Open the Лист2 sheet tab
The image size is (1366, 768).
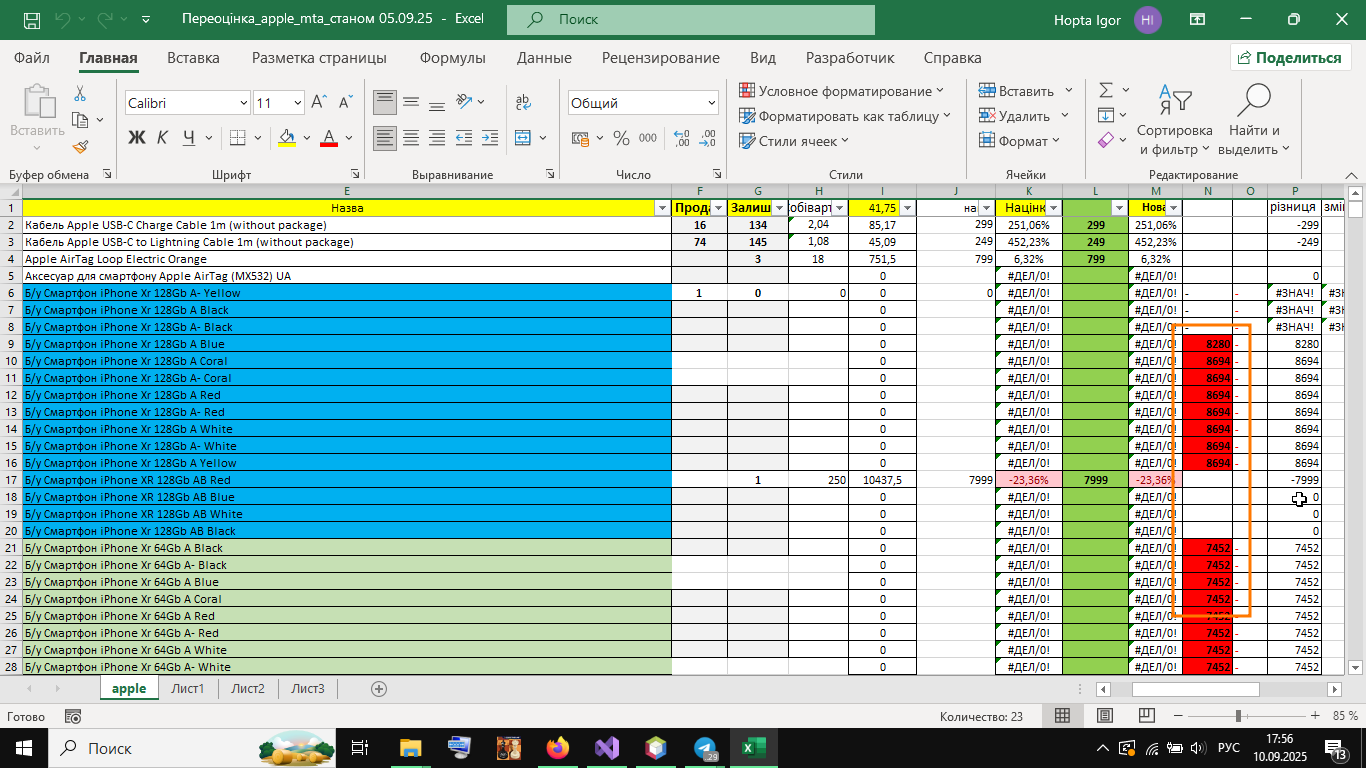(x=248, y=688)
